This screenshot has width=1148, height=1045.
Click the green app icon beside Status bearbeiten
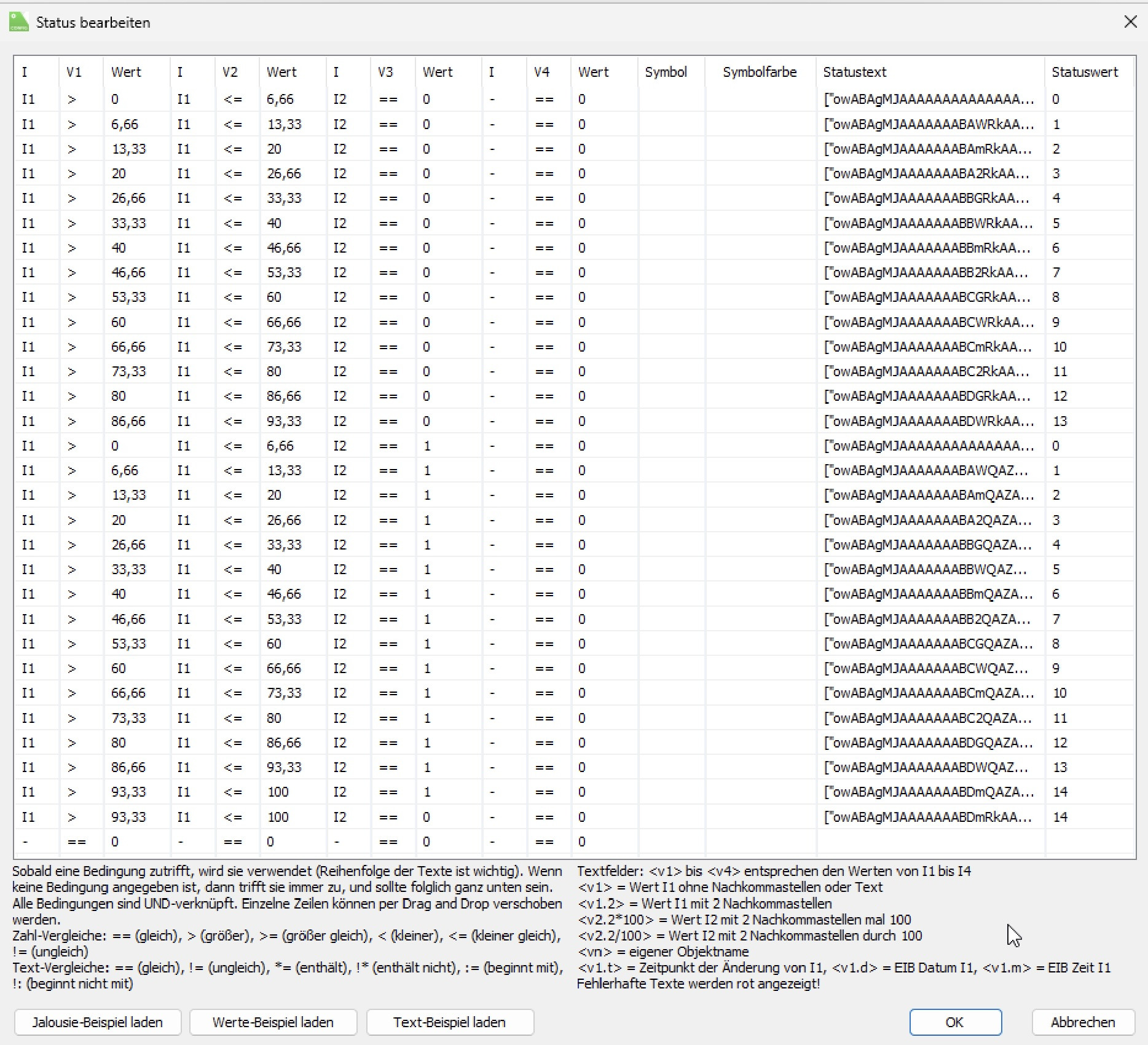click(x=19, y=22)
